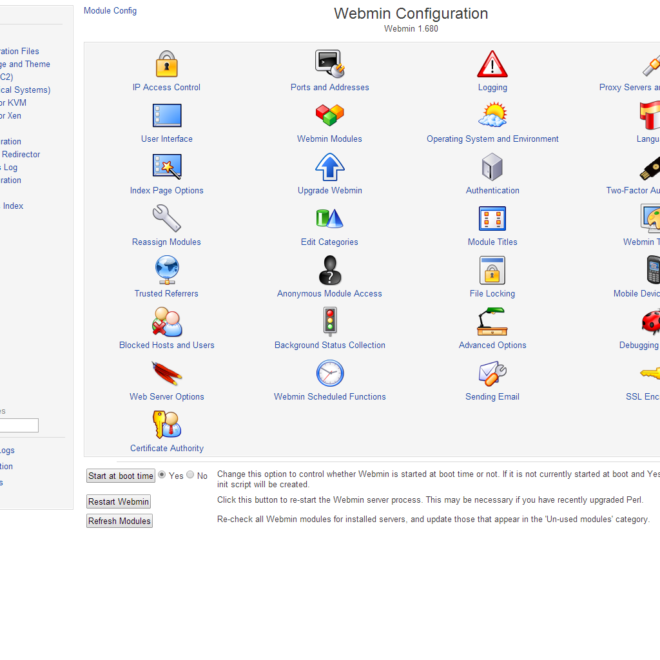Click the sidebar search input field

point(19,425)
